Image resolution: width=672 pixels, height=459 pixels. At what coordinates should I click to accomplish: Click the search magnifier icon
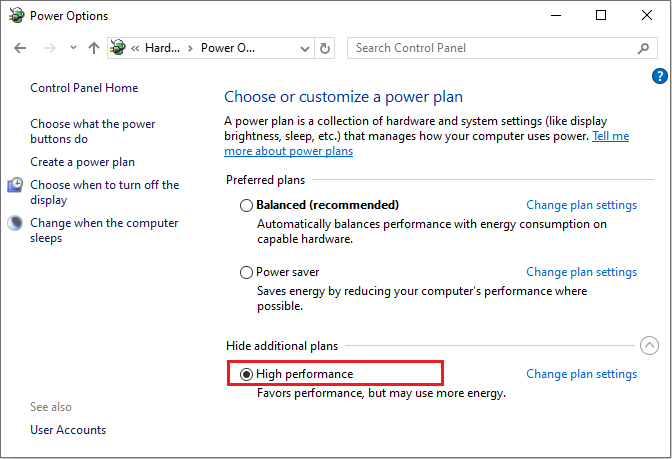(x=643, y=48)
